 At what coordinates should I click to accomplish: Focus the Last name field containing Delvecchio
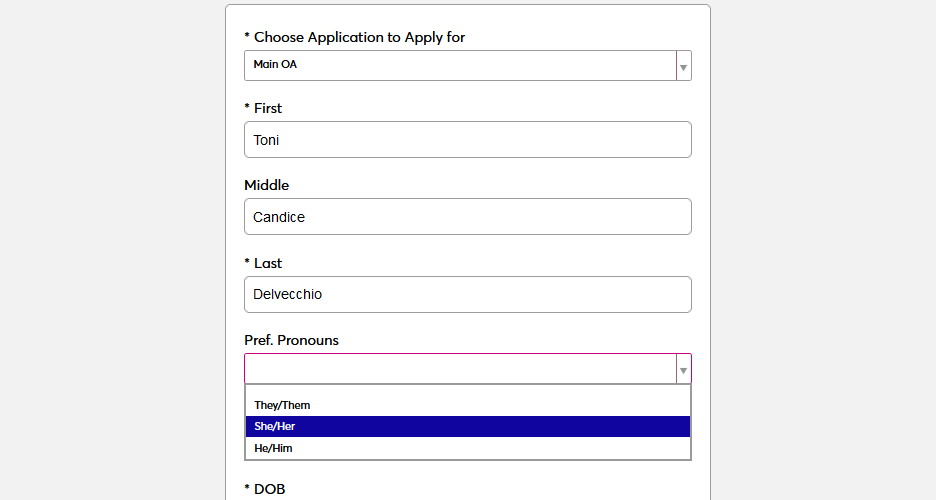tap(467, 294)
